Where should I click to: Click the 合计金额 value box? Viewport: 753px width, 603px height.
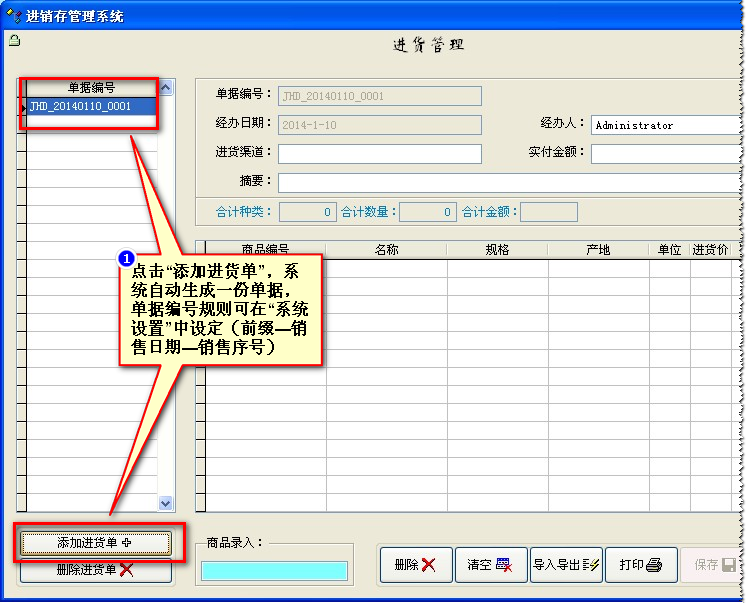point(549,212)
